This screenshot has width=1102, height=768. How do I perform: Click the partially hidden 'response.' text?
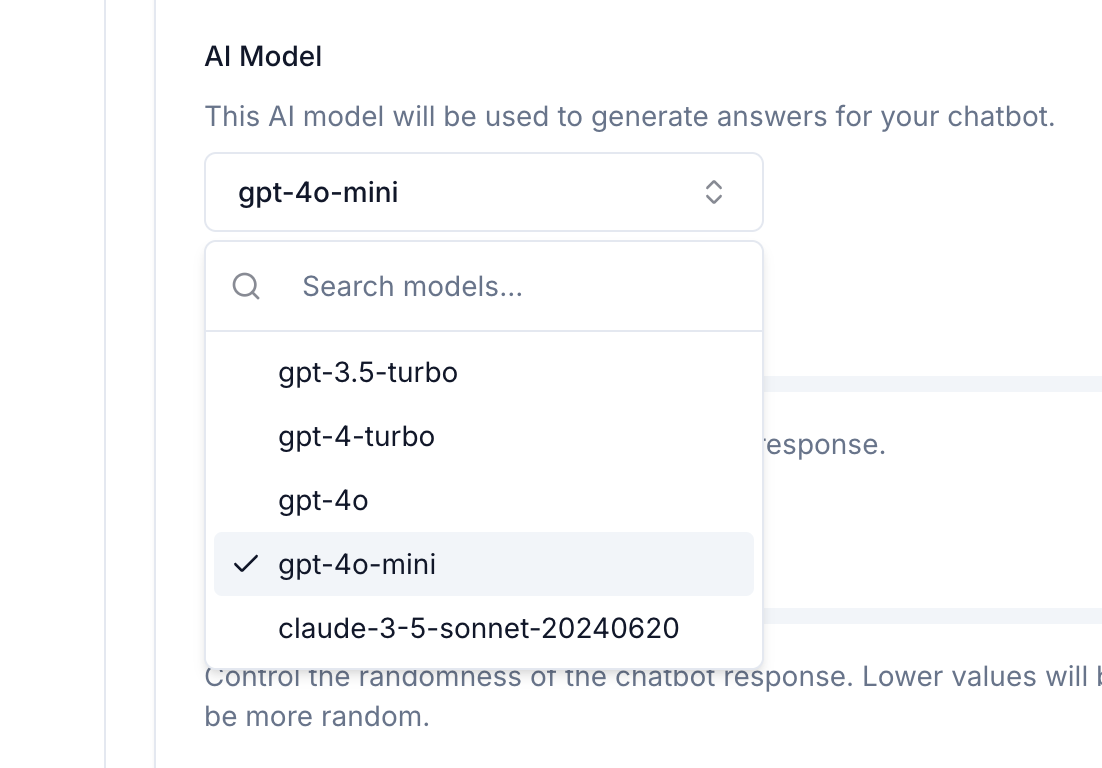825,444
